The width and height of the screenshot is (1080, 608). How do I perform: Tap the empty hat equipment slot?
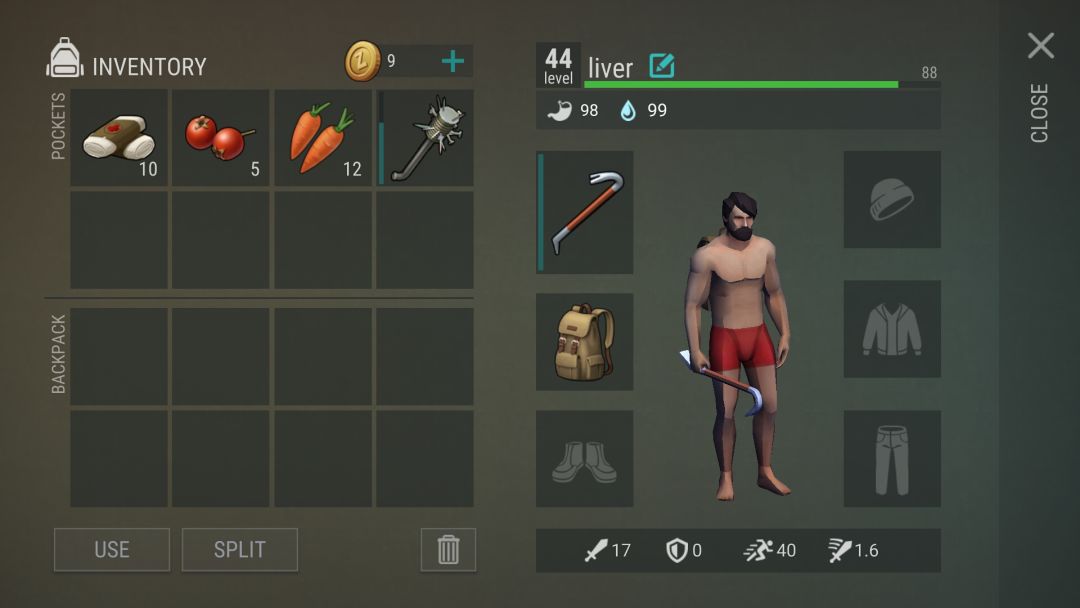tap(892, 200)
